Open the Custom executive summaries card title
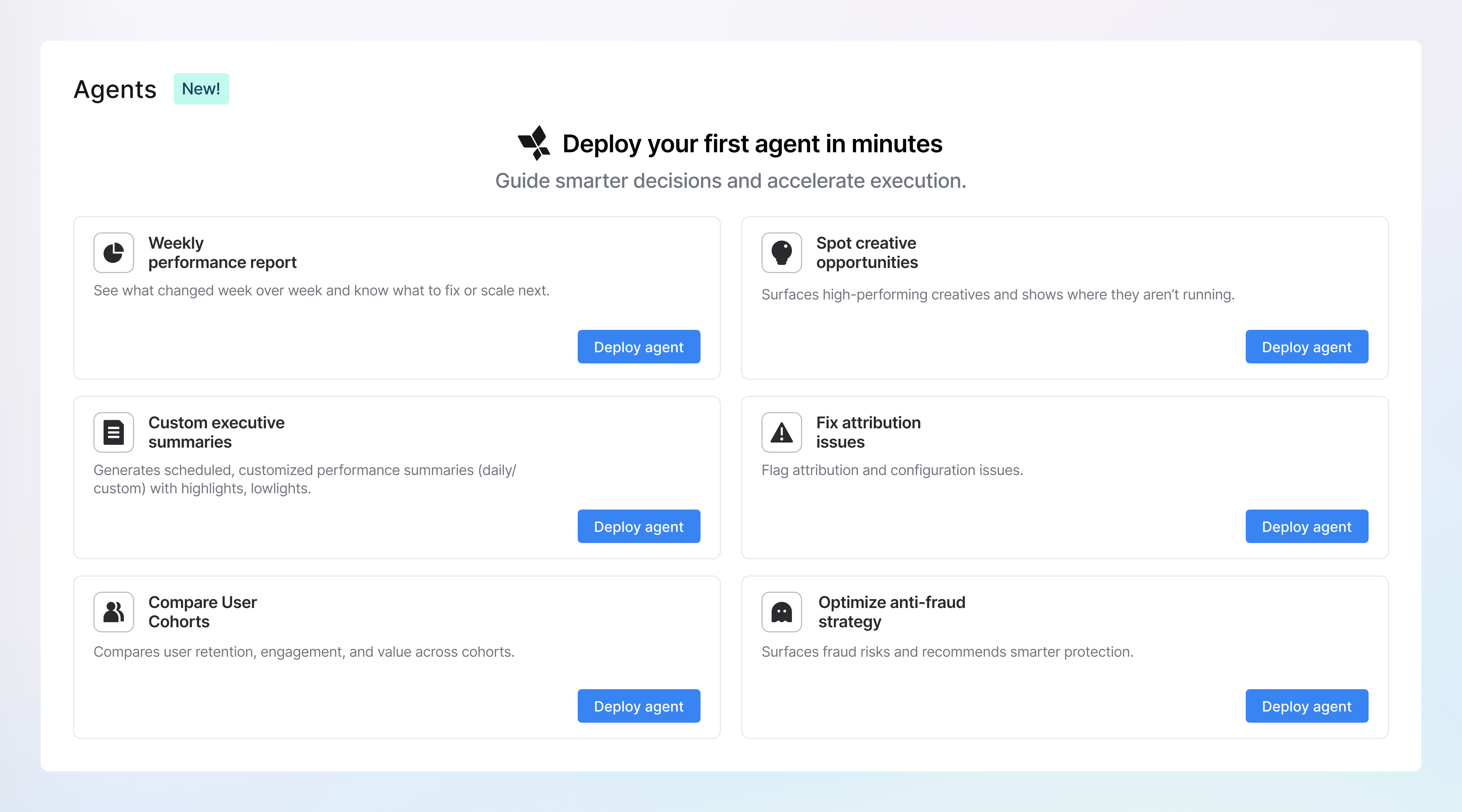Image resolution: width=1462 pixels, height=812 pixels. 216,432
